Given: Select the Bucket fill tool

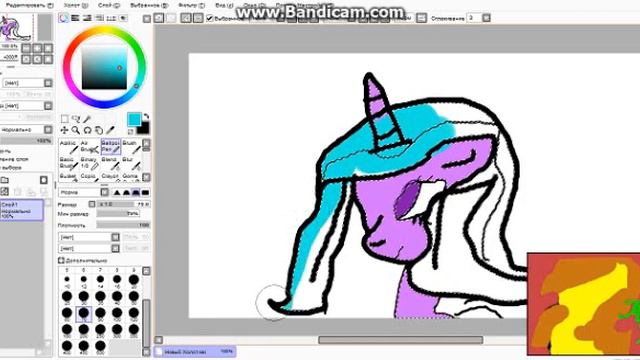Looking at the screenshot, I should 69,177.
